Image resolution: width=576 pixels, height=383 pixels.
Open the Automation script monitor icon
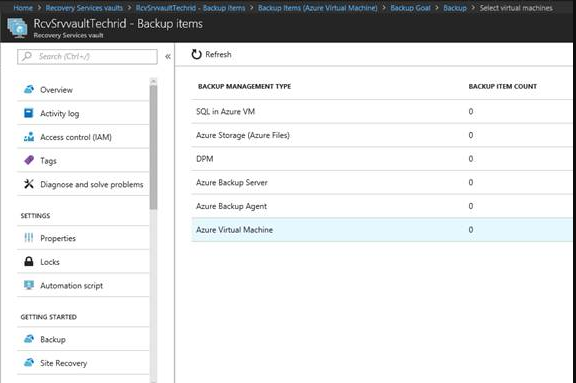[x=29, y=285]
